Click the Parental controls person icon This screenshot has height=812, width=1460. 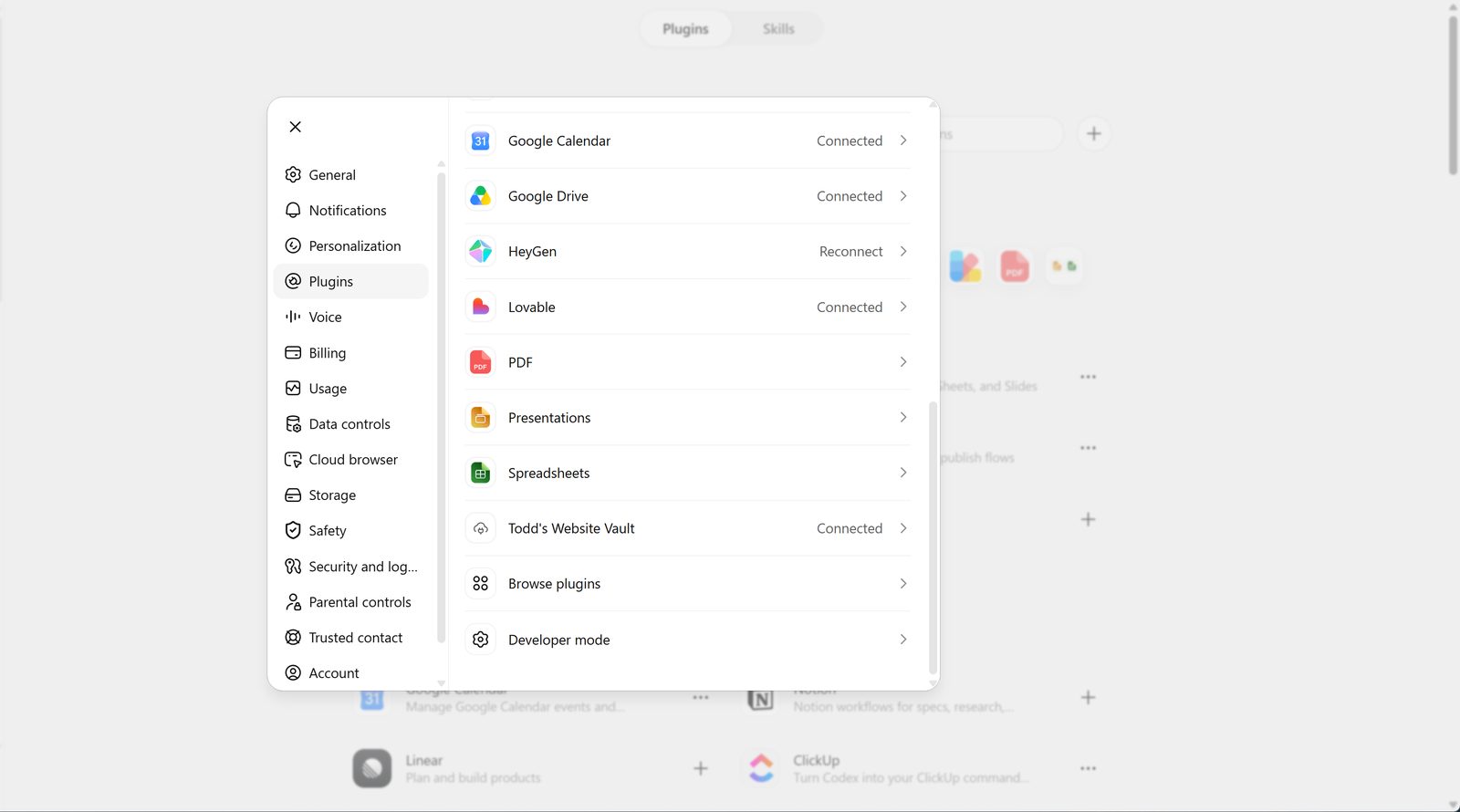point(293,601)
